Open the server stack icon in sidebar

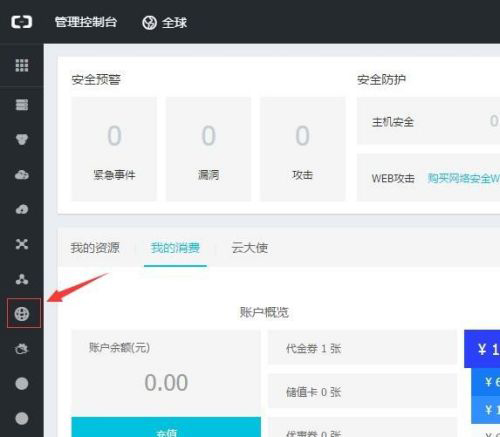pyautogui.click(x=22, y=104)
